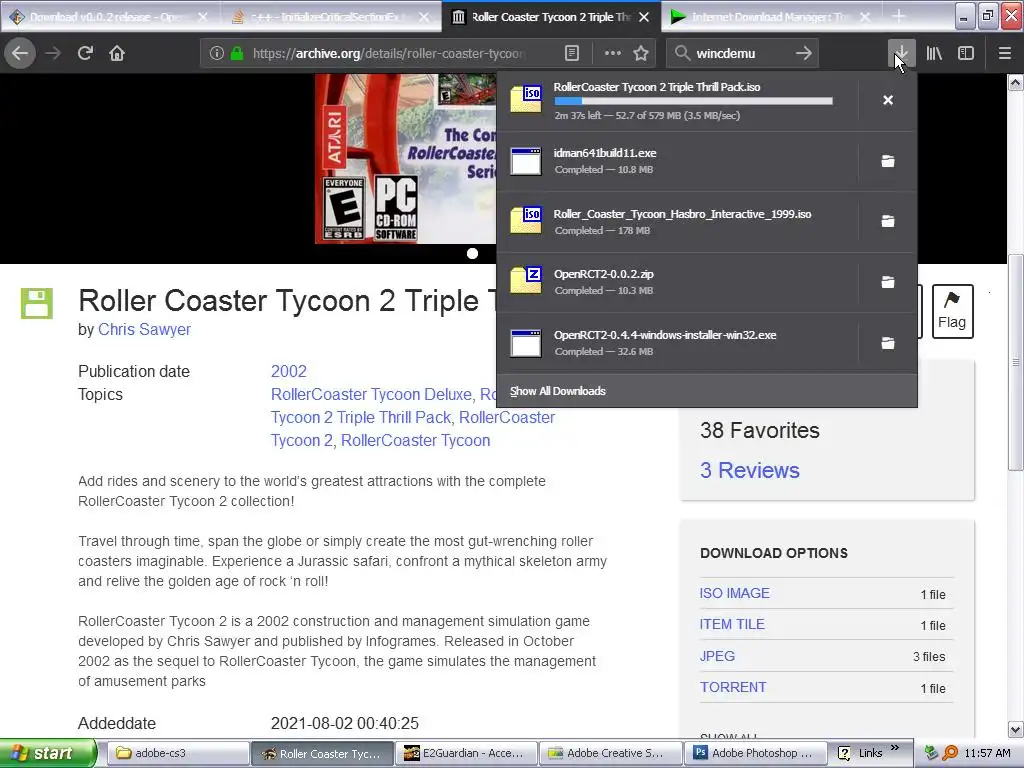This screenshot has width=1024, height=768.
Task: Open the Windows Start button
Action: [48, 753]
